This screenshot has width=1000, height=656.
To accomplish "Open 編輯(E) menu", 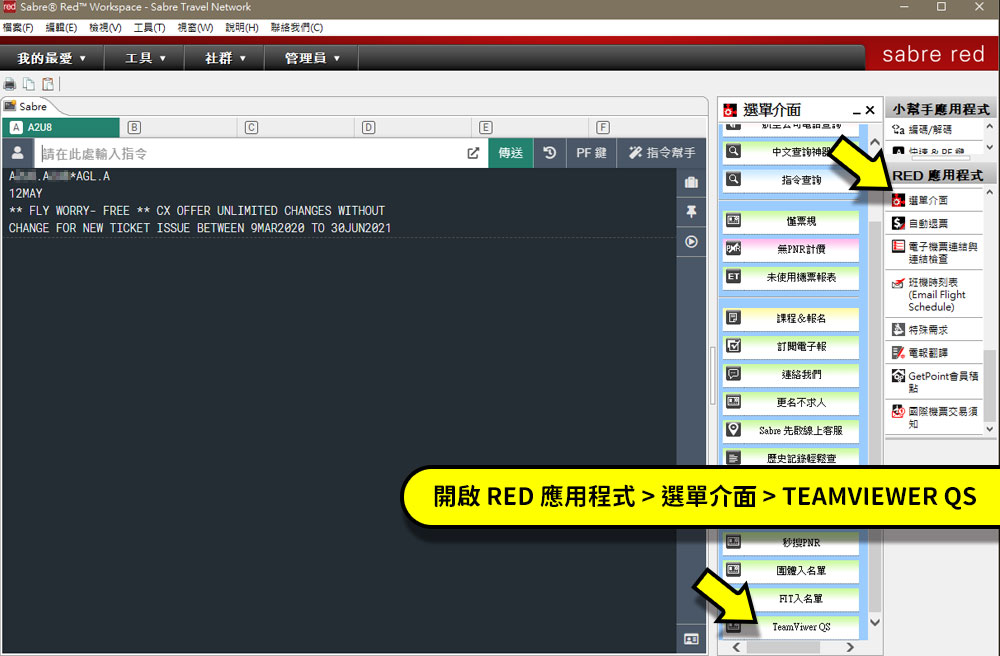I will pos(61,27).
